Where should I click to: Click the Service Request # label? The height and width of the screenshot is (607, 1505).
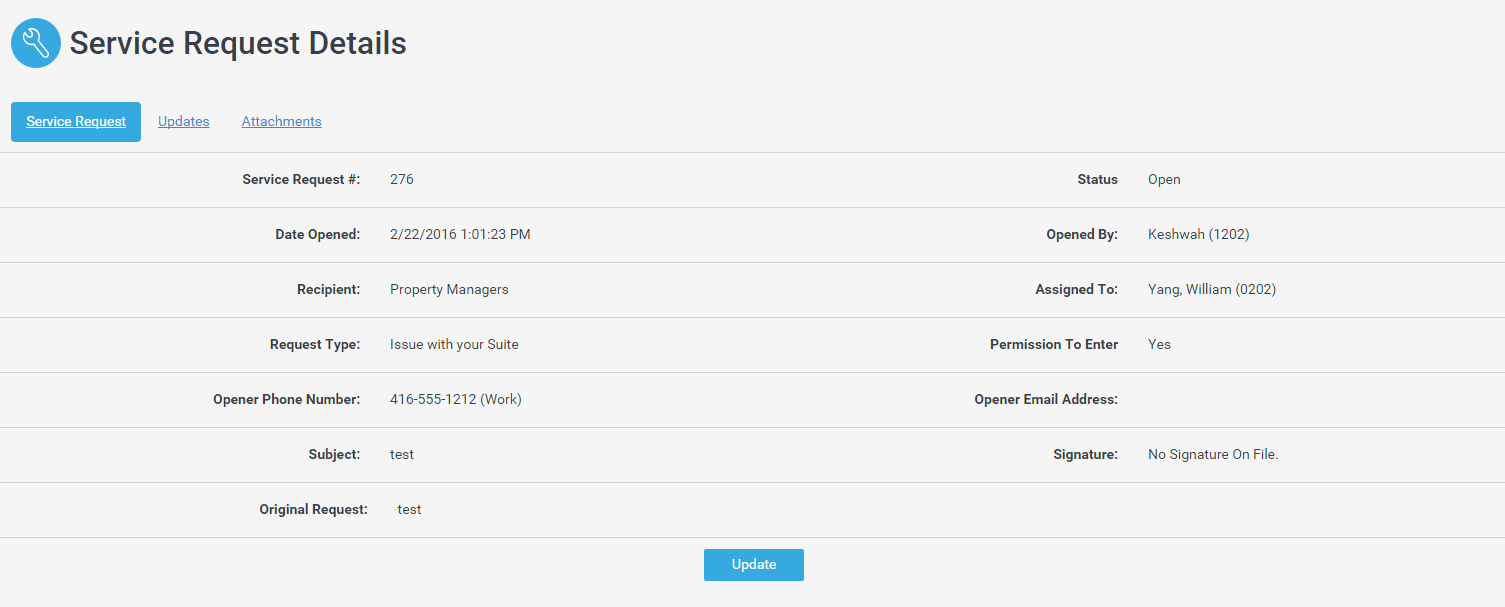pos(301,180)
